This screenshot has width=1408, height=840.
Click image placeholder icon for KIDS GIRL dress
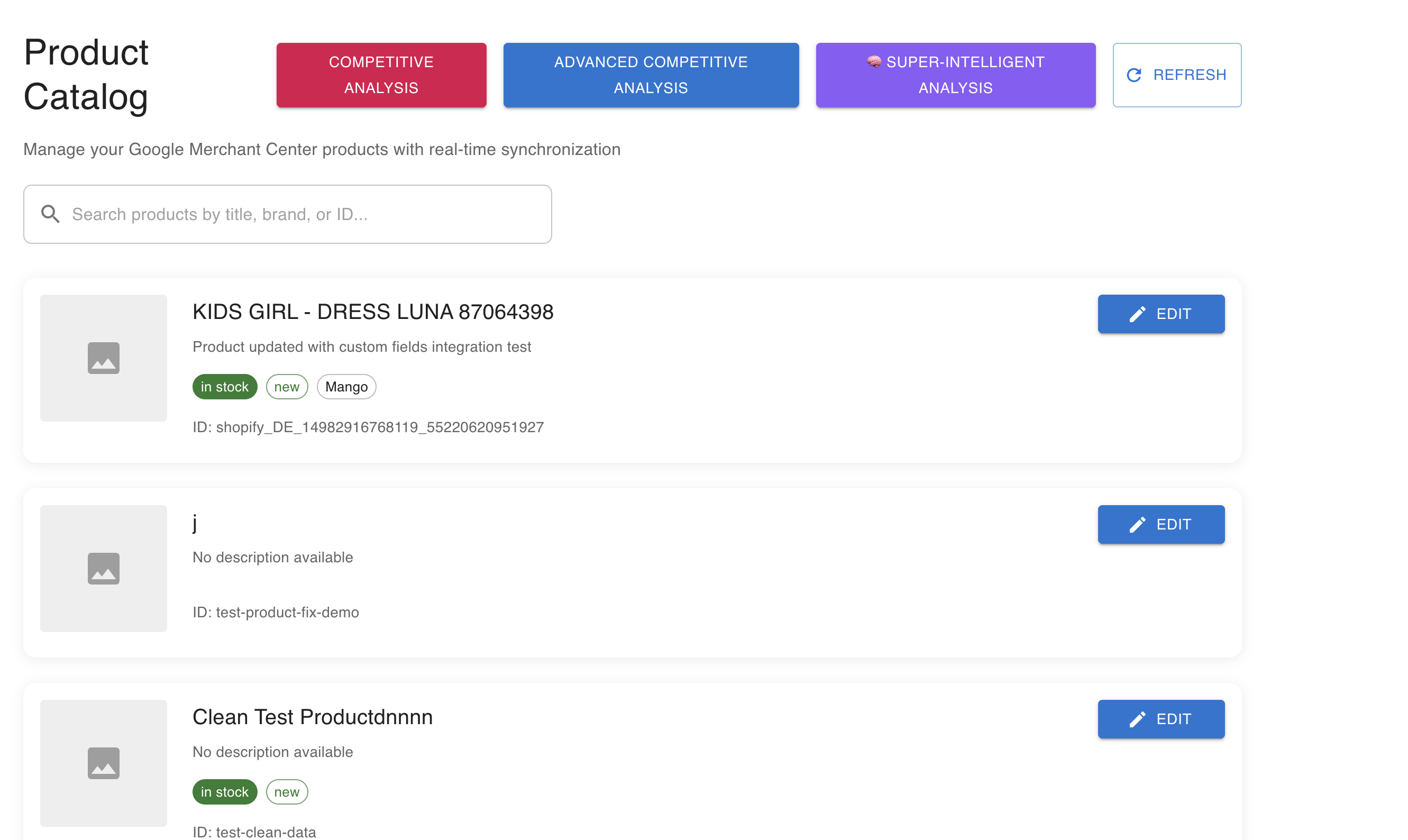pos(104,358)
